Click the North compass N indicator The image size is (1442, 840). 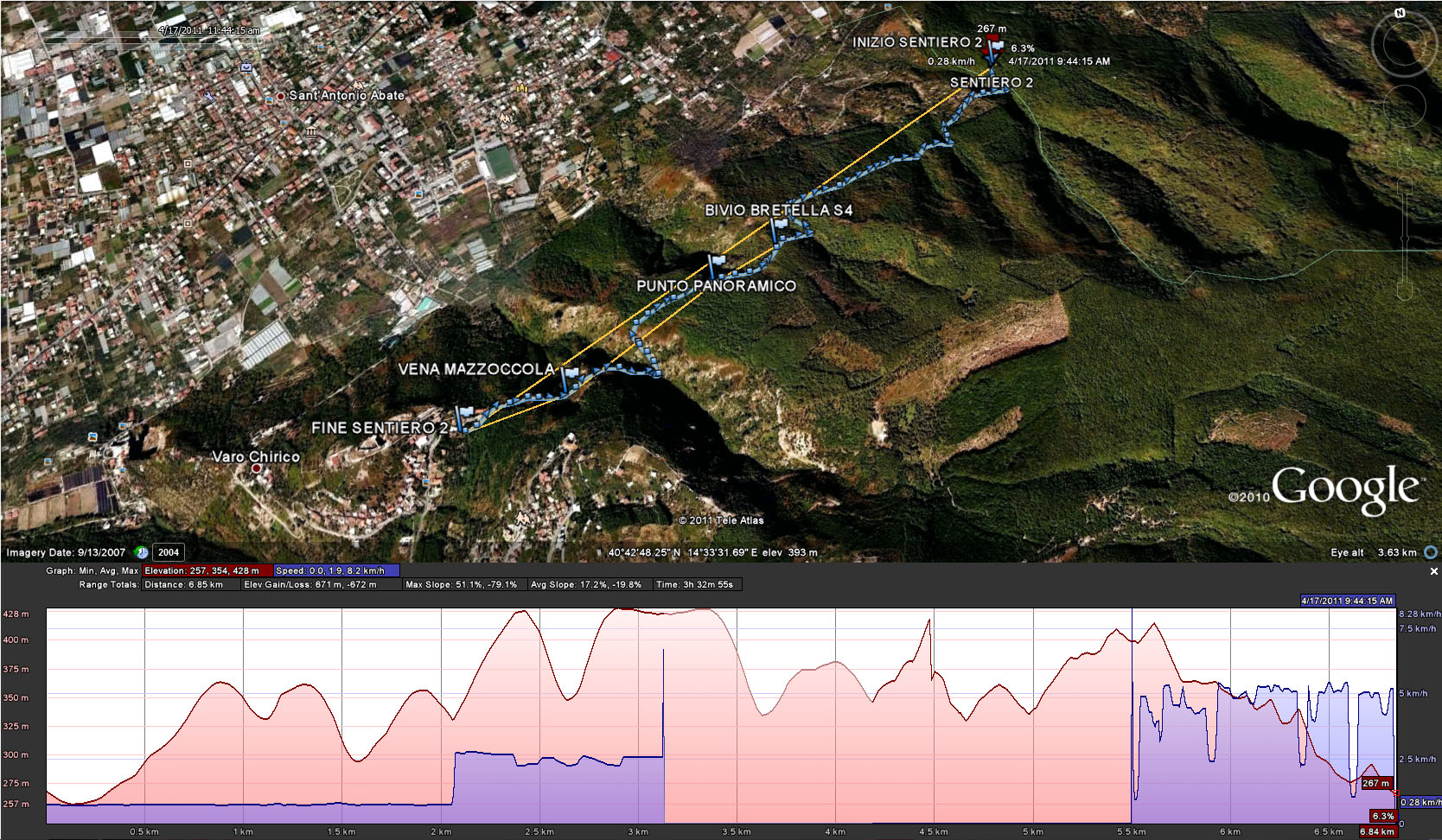1400,13
